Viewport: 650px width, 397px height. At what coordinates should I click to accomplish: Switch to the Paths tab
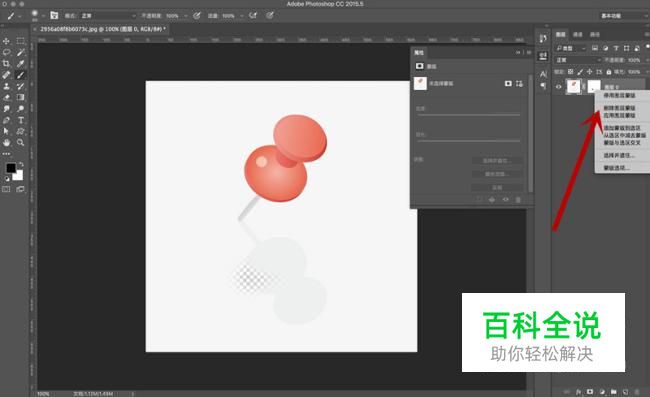click(594, 34)
